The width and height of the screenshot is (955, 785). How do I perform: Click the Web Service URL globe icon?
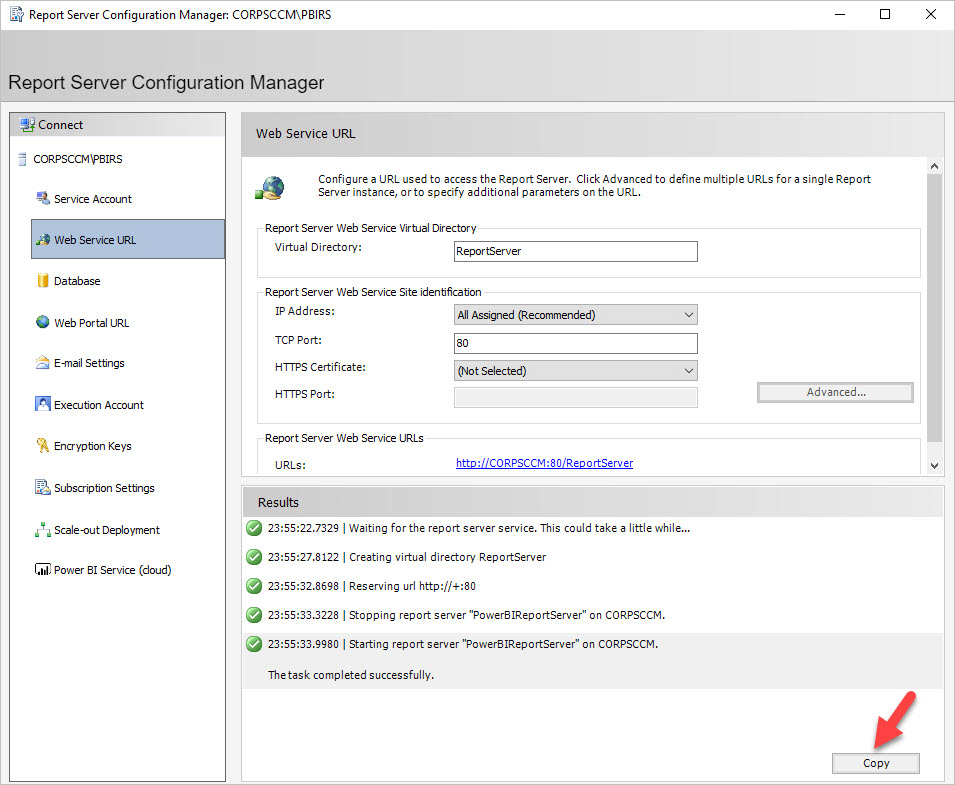coord(43,240)
